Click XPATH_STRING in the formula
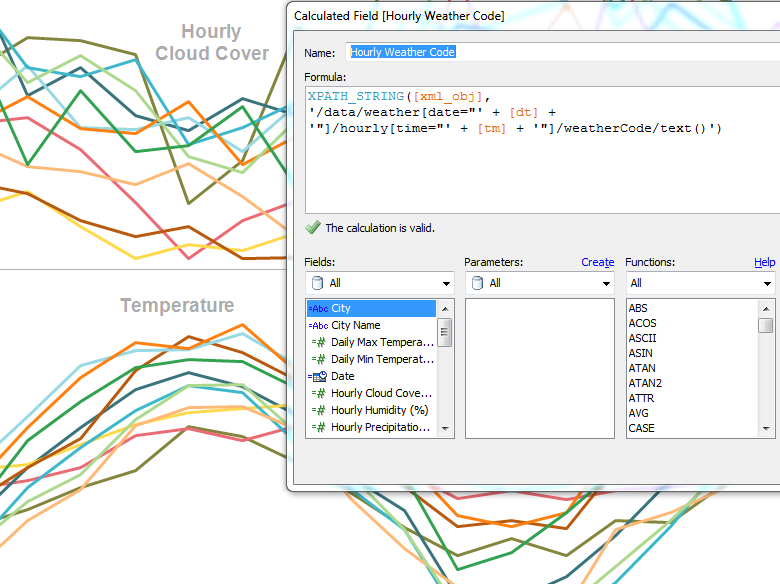 click(356, 96)
